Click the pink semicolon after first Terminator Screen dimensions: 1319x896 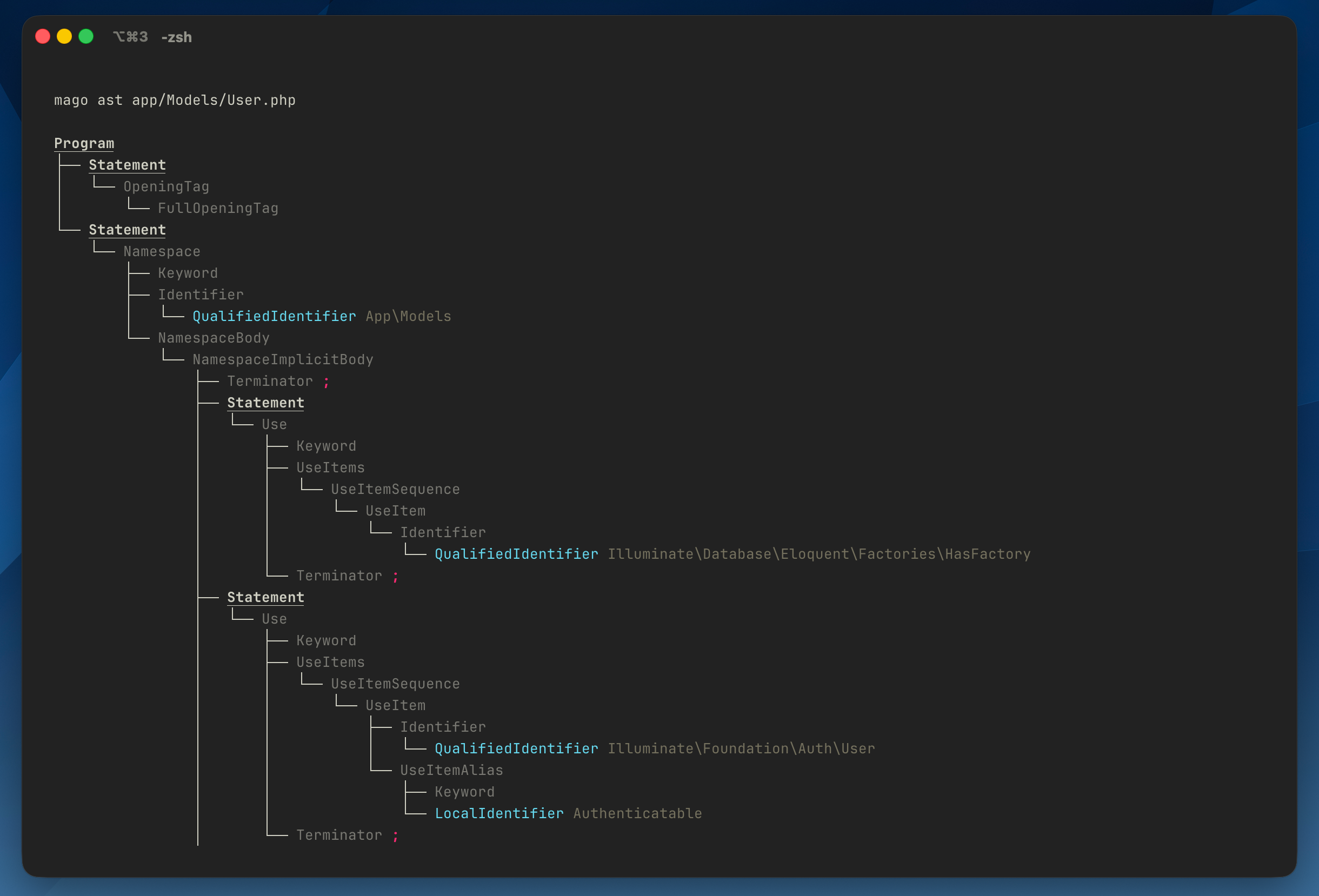pos(327,382)
